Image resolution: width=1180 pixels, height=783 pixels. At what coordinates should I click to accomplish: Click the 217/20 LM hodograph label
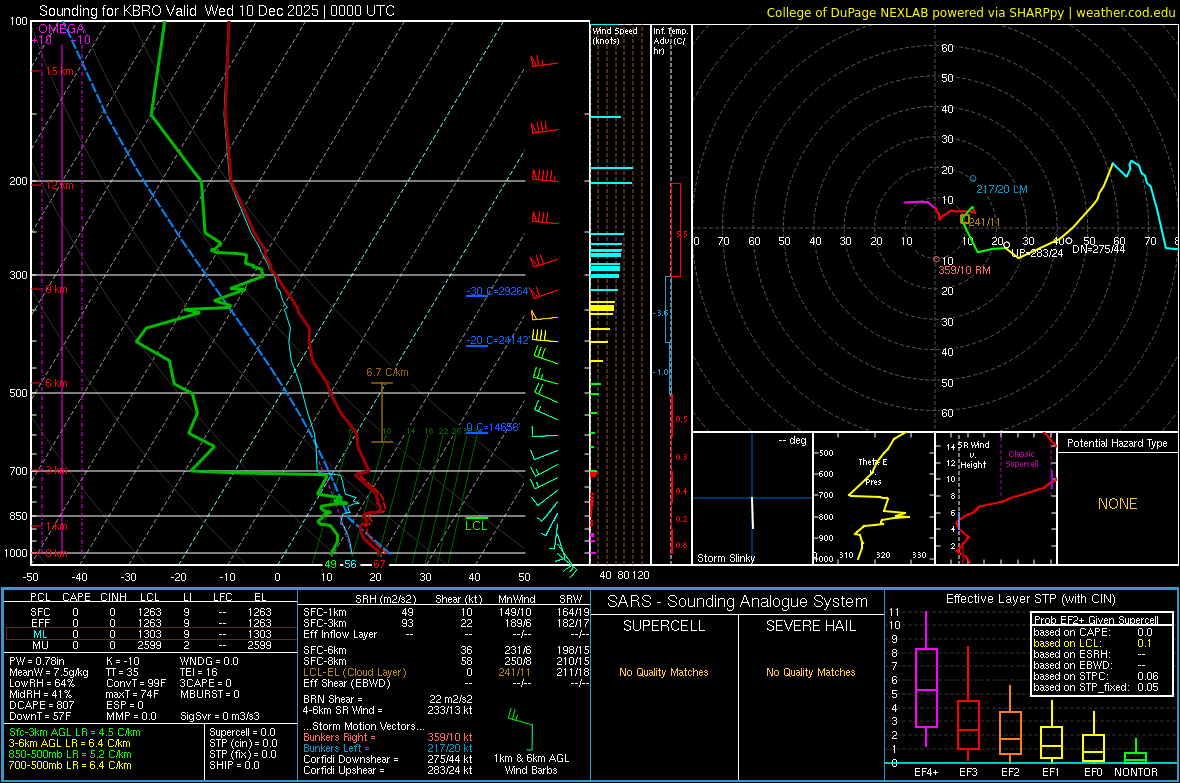point(1002,189)
